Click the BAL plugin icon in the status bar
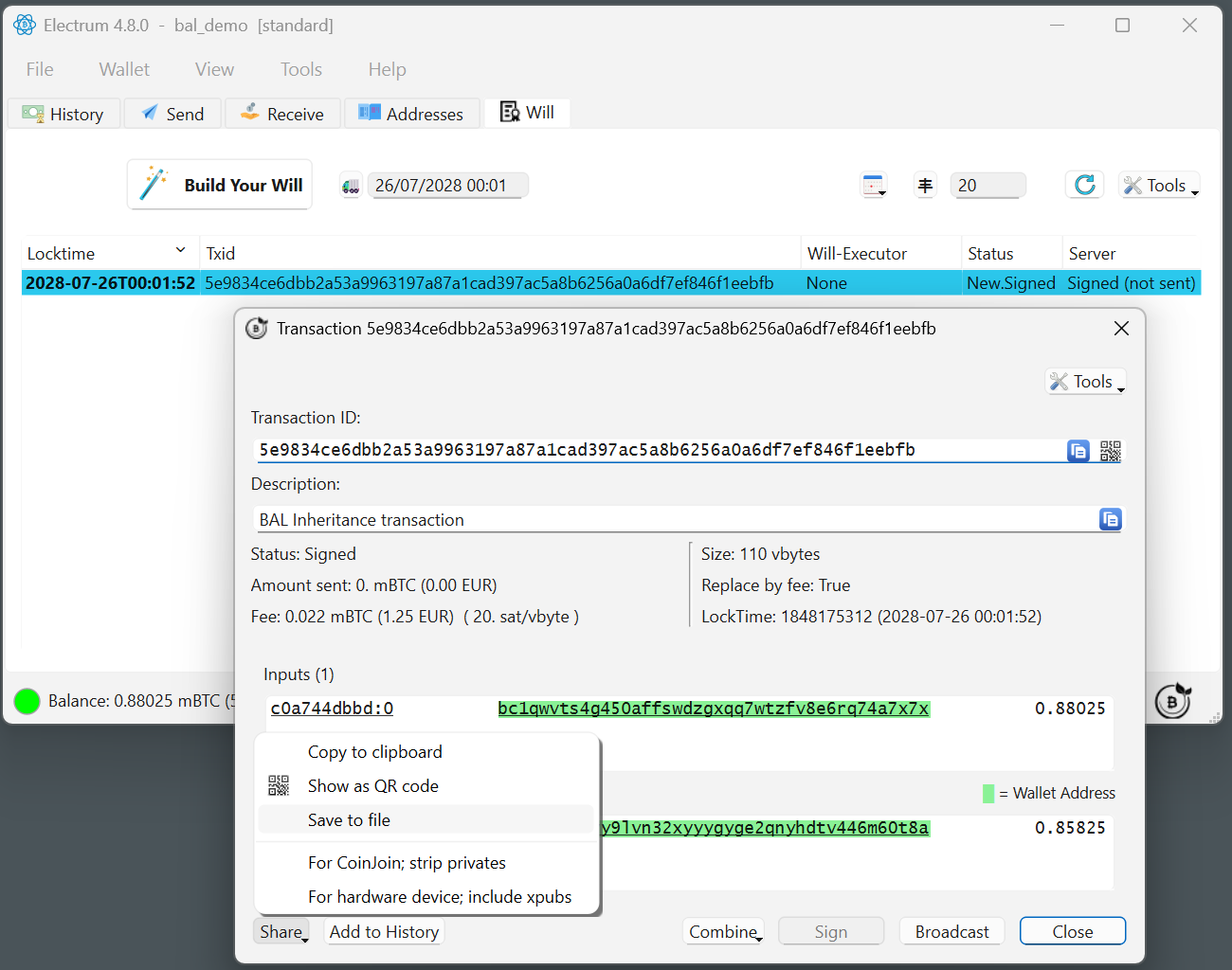The image size is (1232, 970). (1173, 701)
